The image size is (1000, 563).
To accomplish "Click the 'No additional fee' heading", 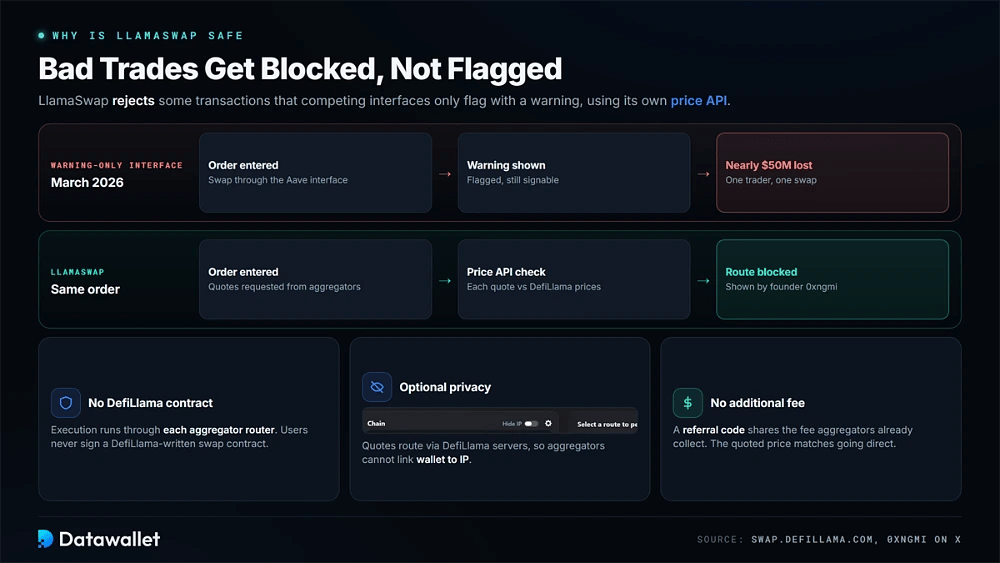I will pyautogui.click(x=758, y=403).
